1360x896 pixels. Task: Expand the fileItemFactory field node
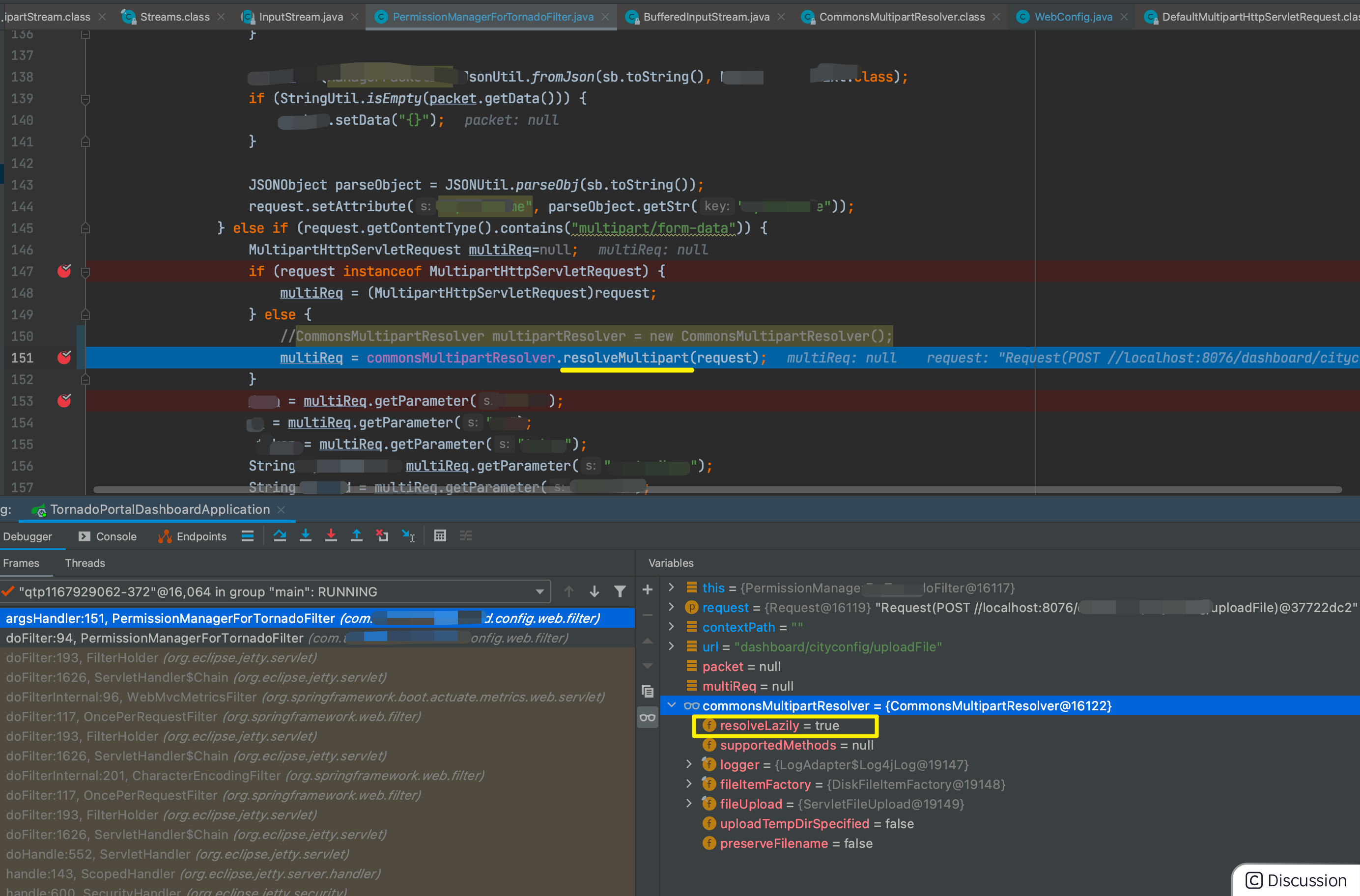[688, 784]
